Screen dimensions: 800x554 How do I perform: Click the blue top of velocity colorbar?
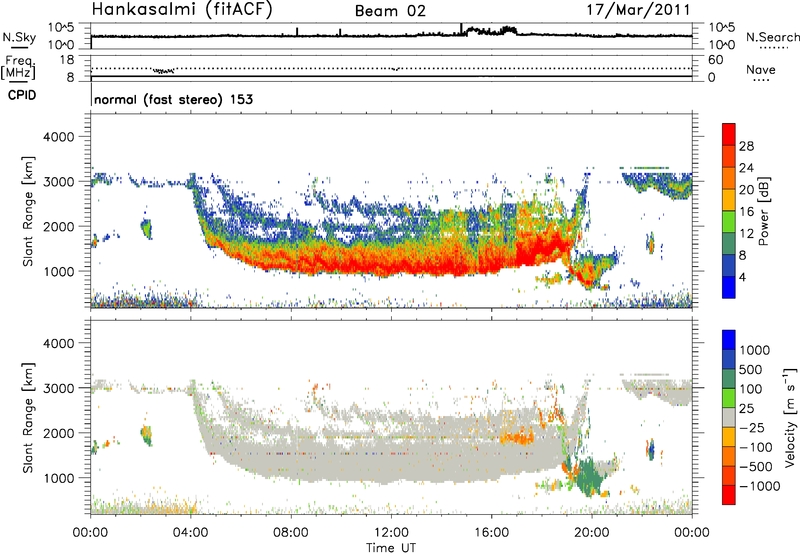click(729, 340)
